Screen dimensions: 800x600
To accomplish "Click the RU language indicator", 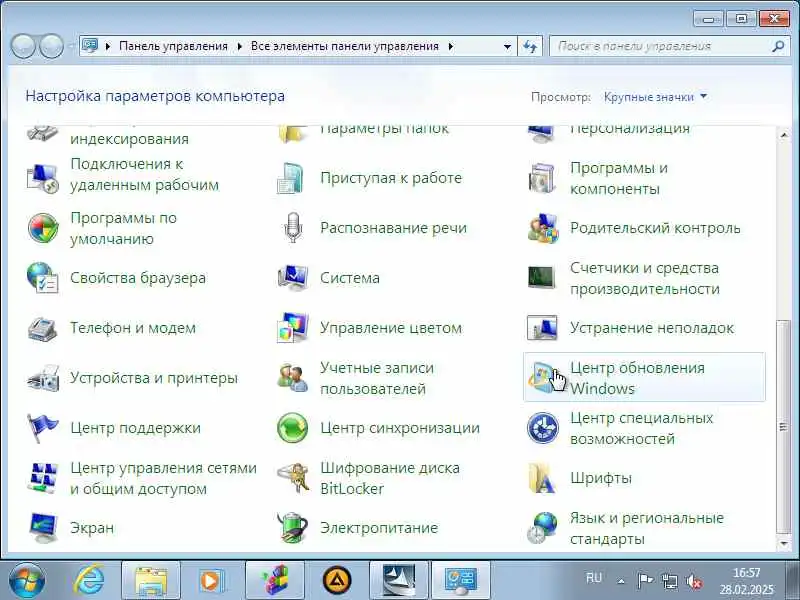I will tap(594, 578).
